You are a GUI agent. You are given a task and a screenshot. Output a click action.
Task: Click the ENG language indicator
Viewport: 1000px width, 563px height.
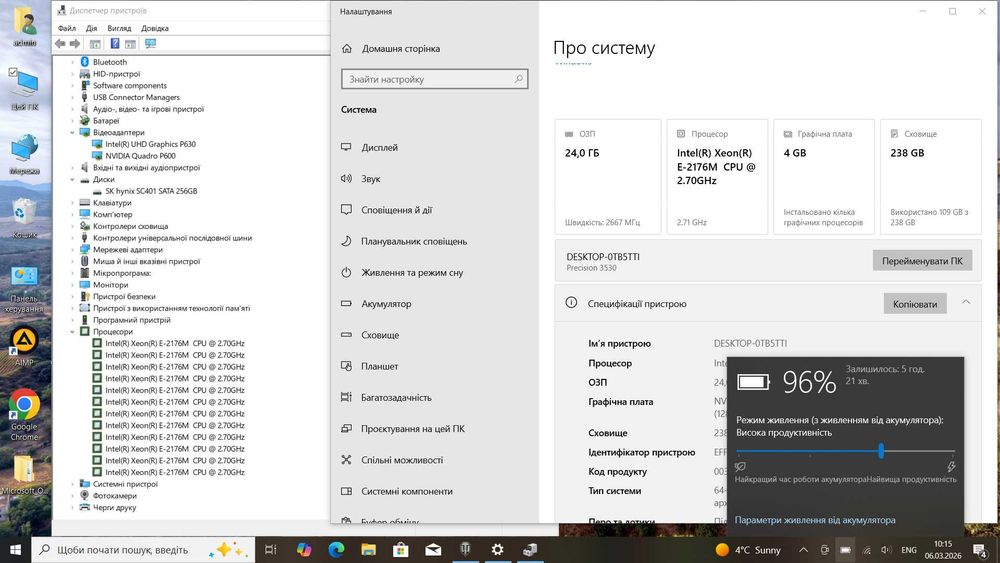pos(909,550)
